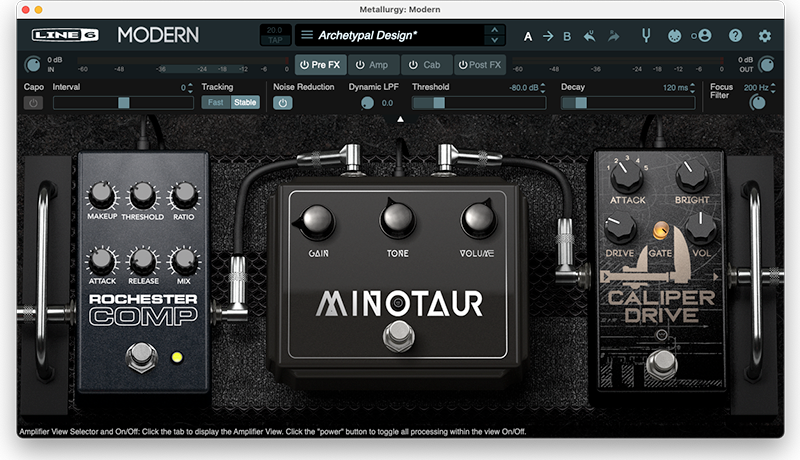Select previous preset with up chevron
Screen dimensions: 800x460
tap(494, 30)
